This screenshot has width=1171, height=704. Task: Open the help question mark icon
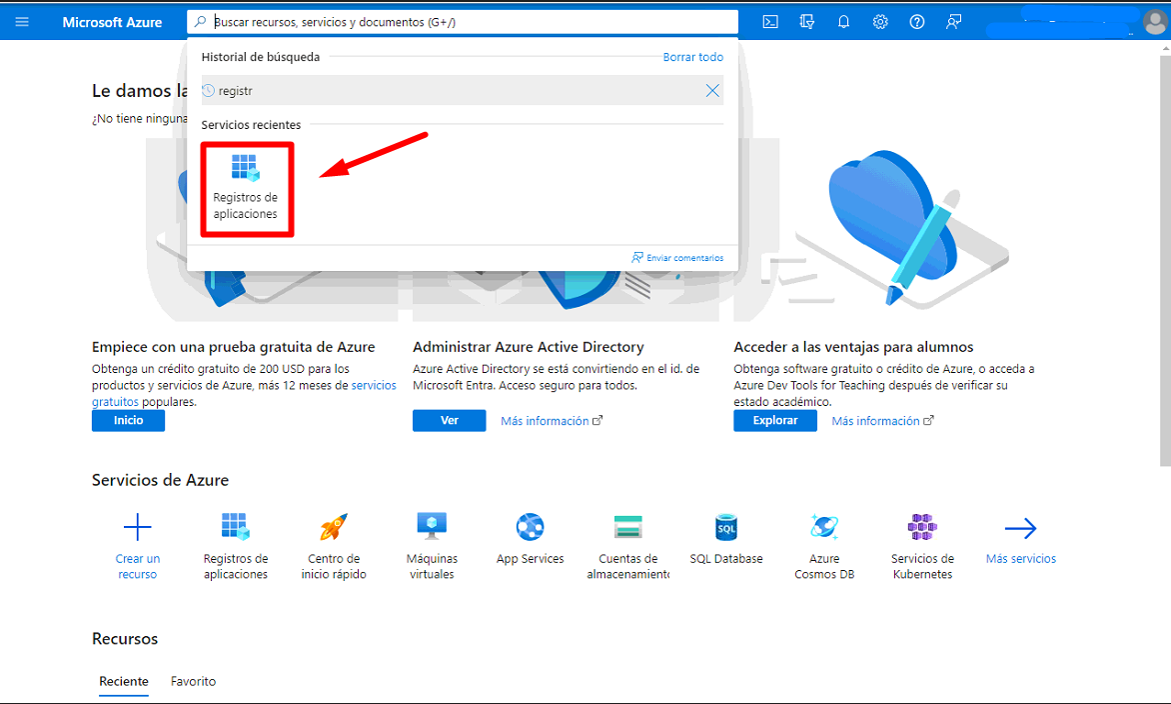pos(916,22)
